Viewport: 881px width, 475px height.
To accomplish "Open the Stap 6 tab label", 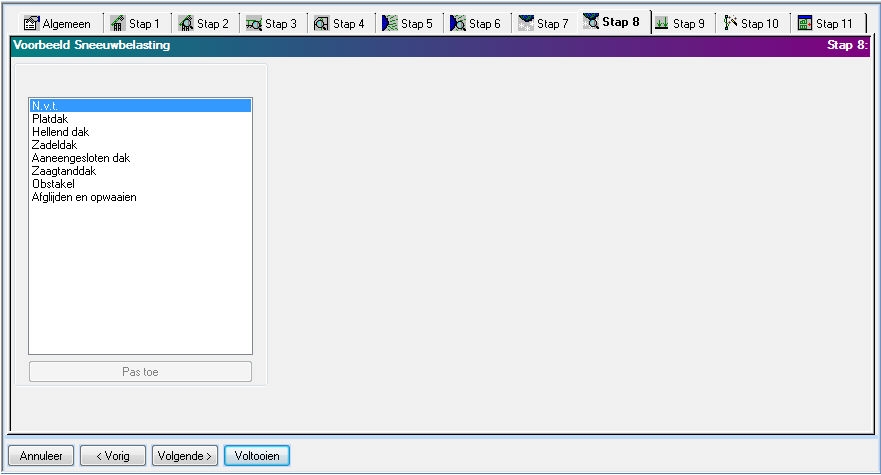I will [x=485, y=24].
